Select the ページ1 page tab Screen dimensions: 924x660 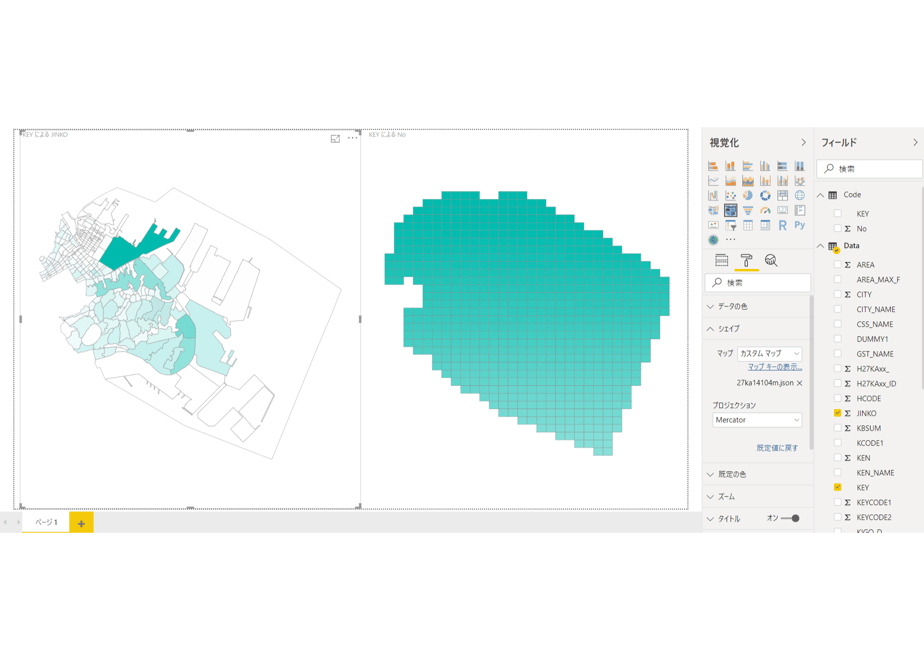coord(46,522)
